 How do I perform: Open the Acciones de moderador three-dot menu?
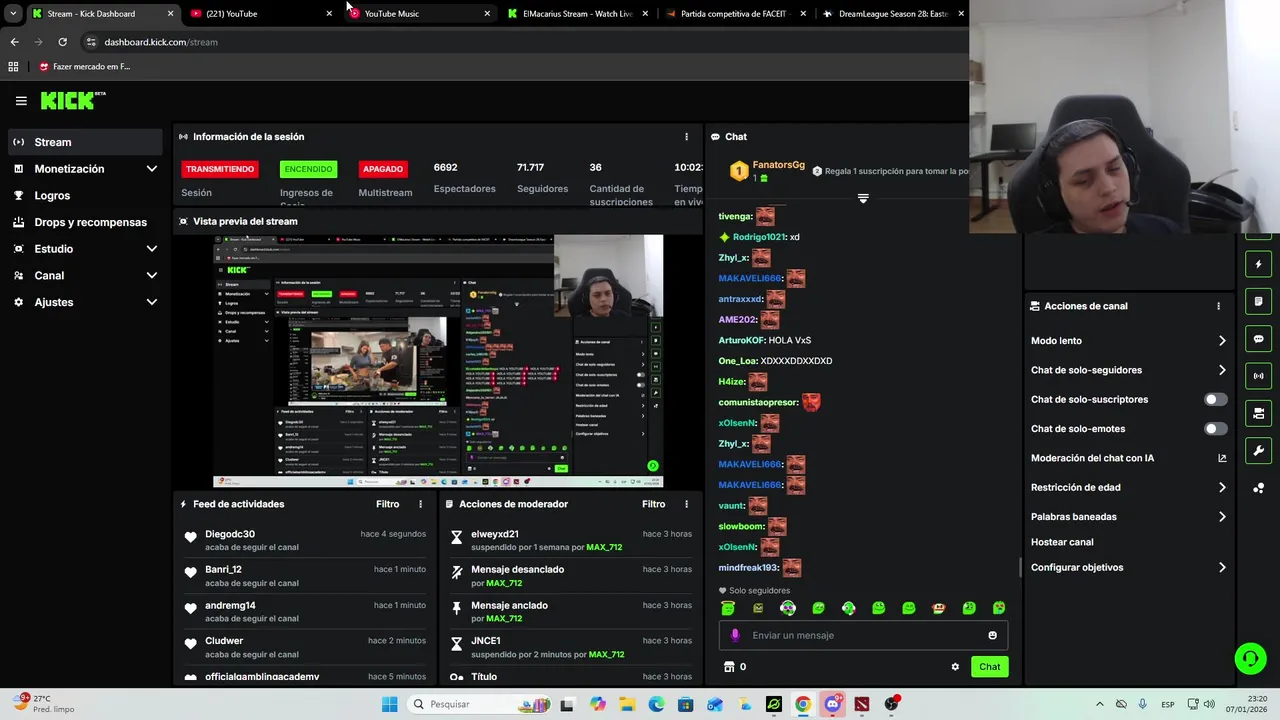686,504
